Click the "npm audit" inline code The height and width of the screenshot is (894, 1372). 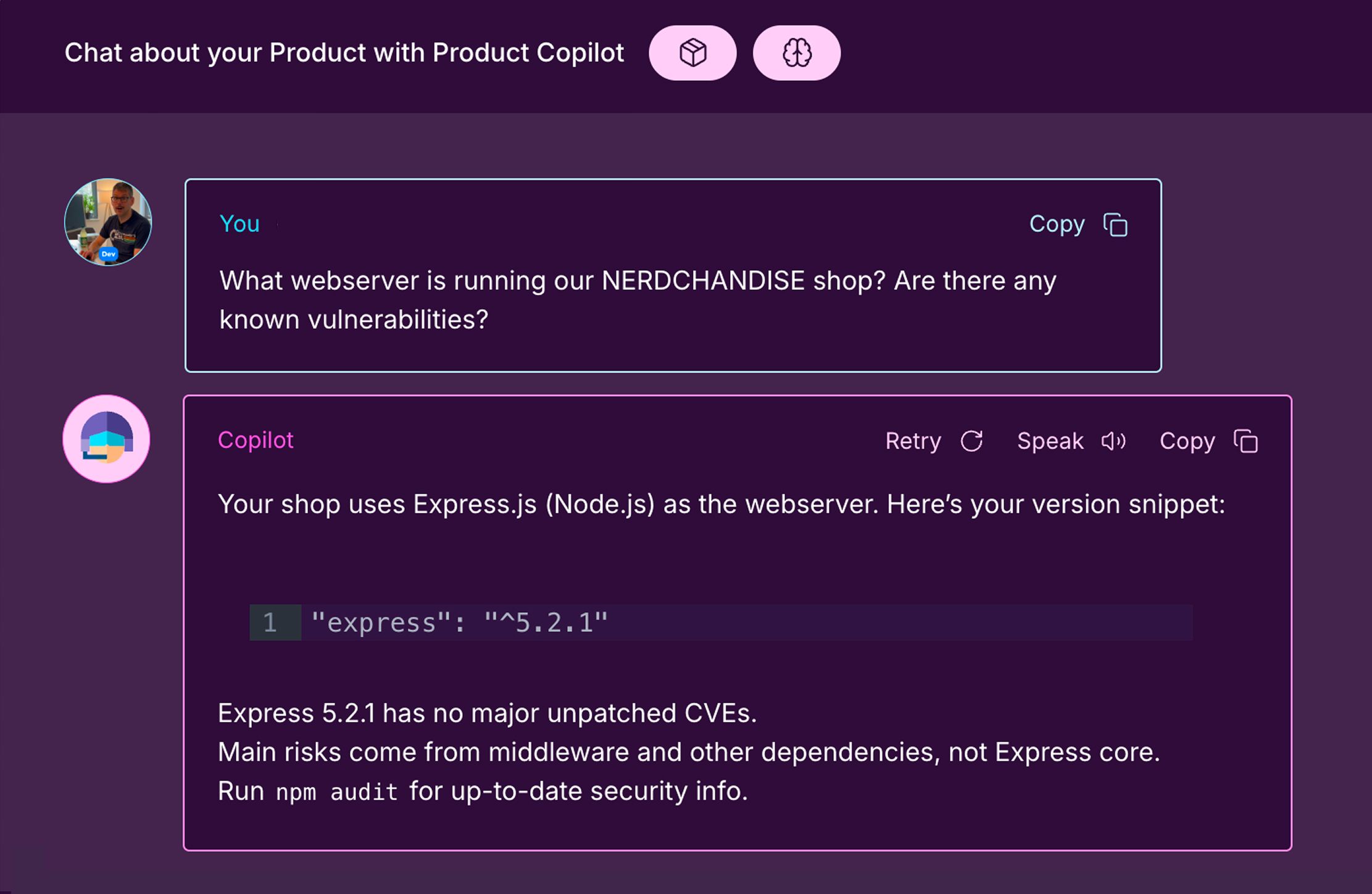point(336,792)
